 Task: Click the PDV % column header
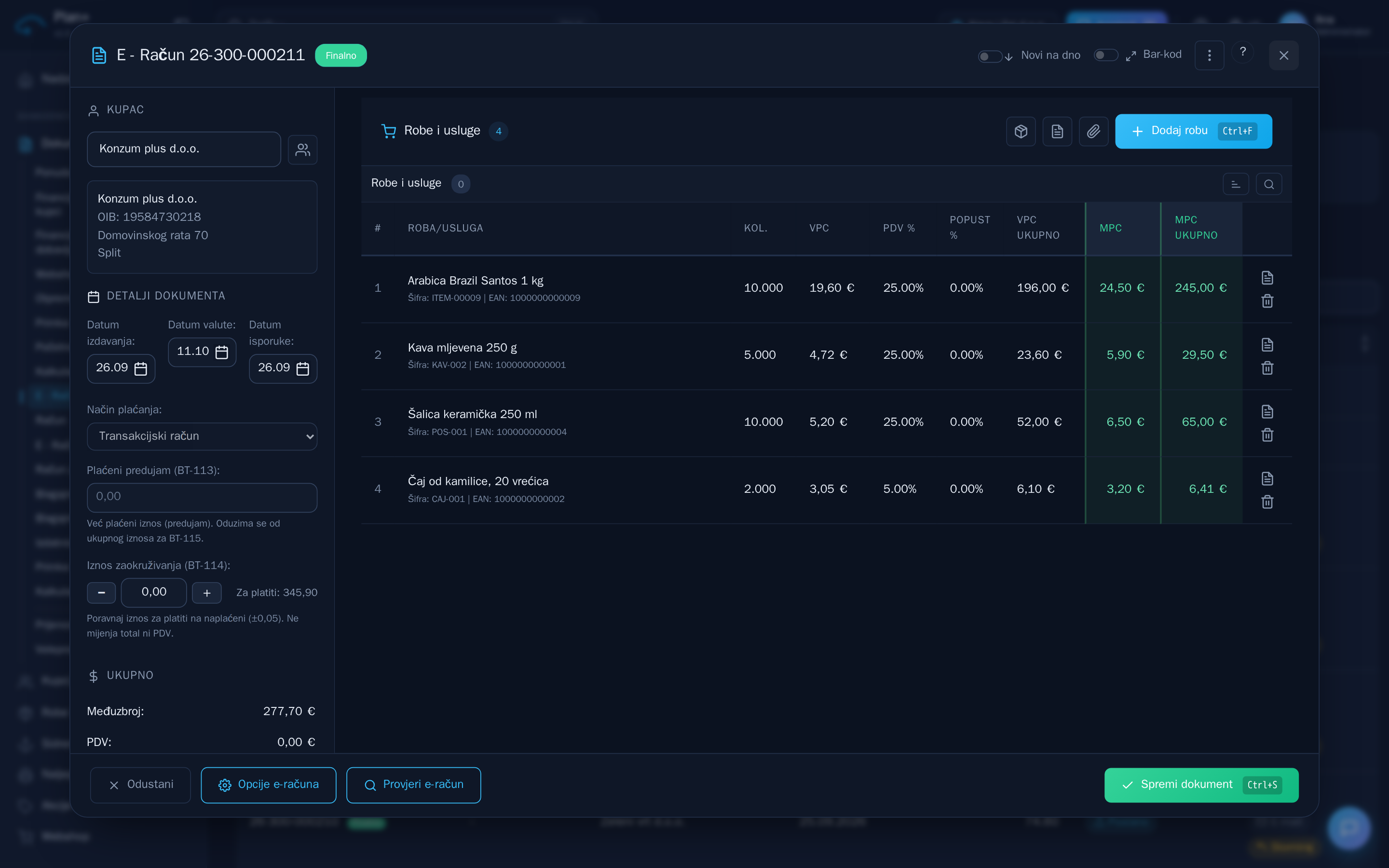click(x=899, y=229)
